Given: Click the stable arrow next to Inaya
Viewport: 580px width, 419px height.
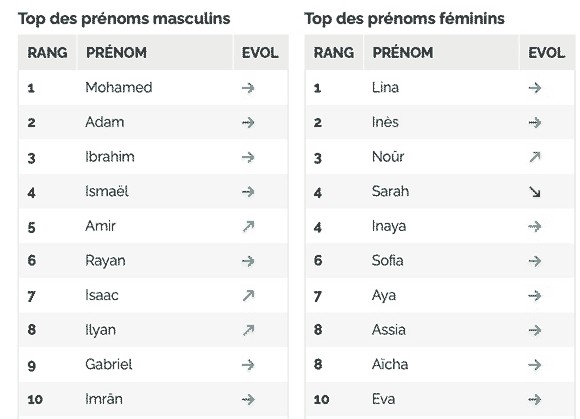Looking at the screenshot, I should coord(535,226).
